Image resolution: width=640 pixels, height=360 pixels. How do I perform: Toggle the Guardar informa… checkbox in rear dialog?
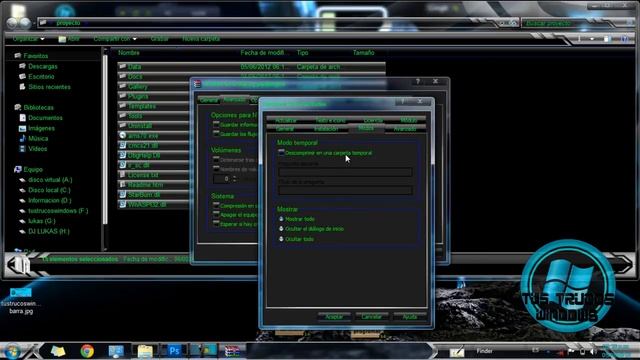coord(216,124)
